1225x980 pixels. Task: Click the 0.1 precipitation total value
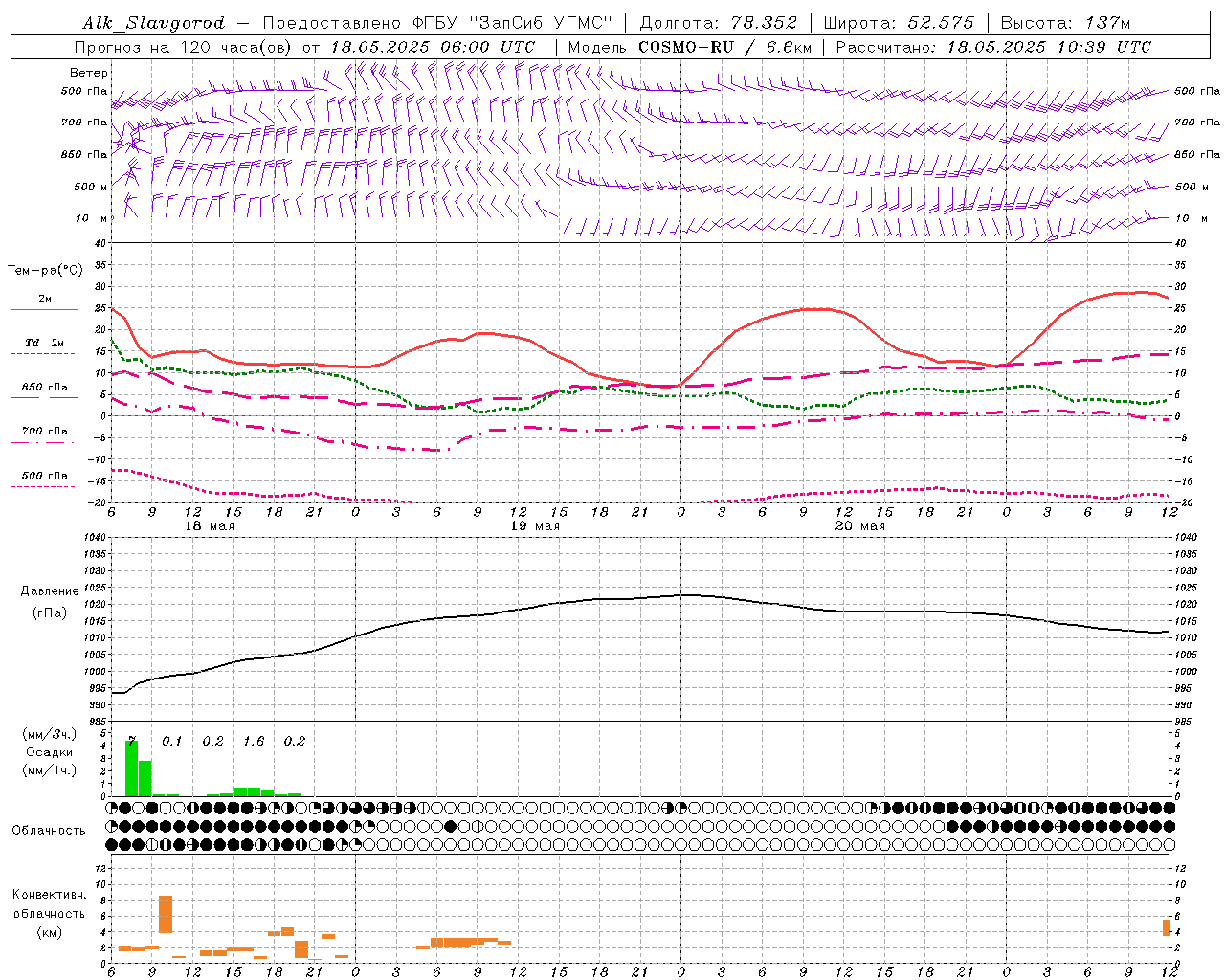pyautogui.click(x=171, y=741)
